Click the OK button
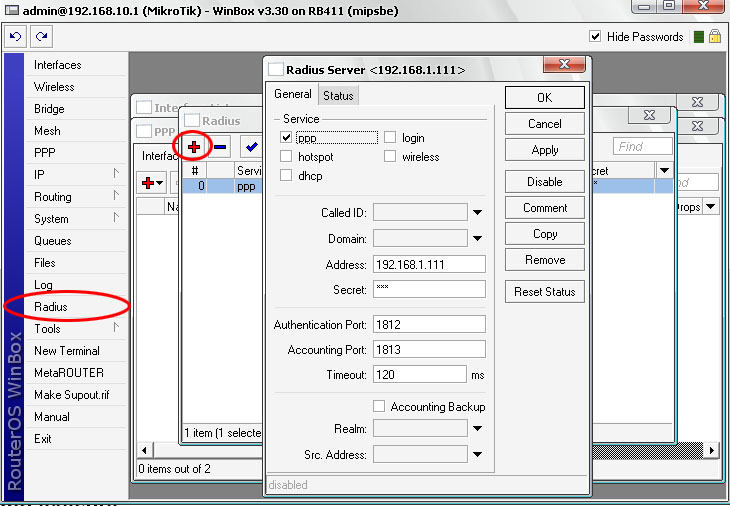Viewport: 730px width, 506px height. 545,97
